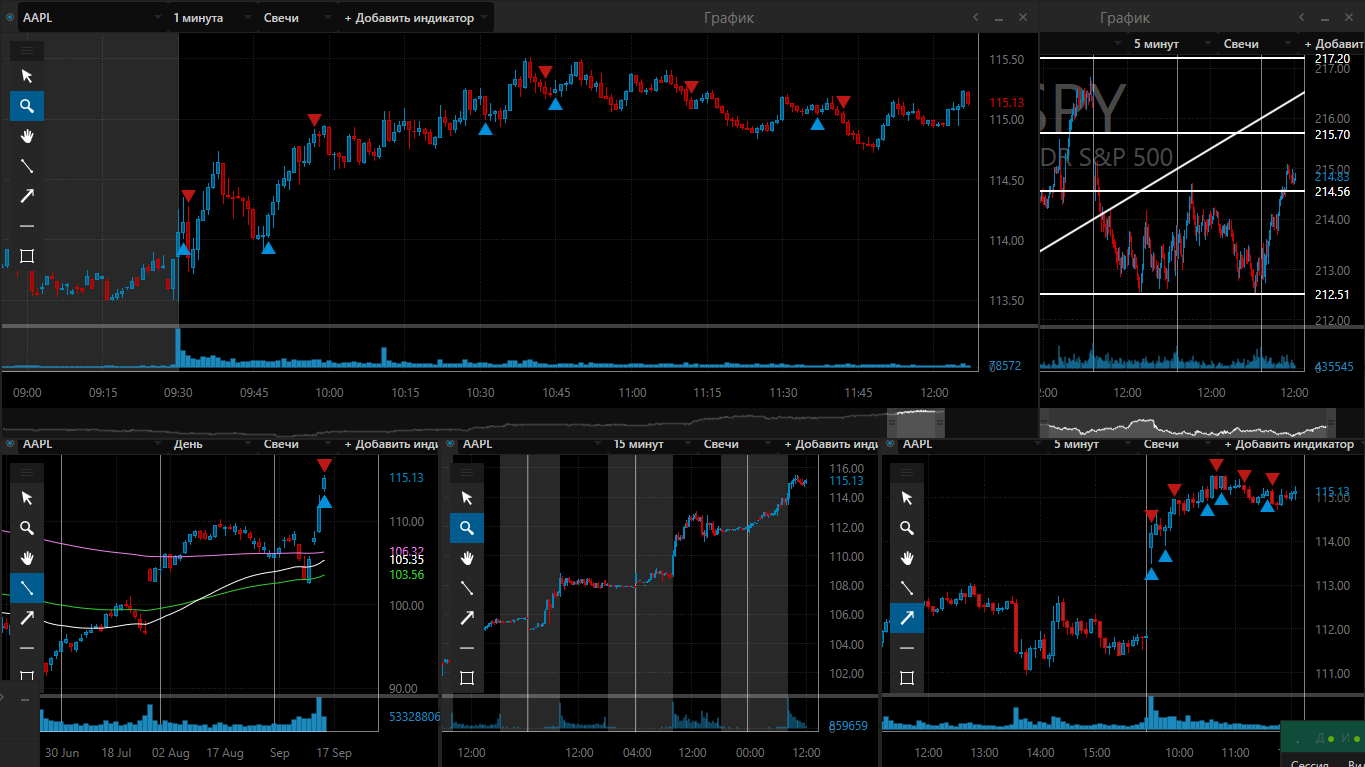Click the link-group circle icon beside top AAPL field
The height and width of the screenshot is (767, 1365).
tap(9, 18)
